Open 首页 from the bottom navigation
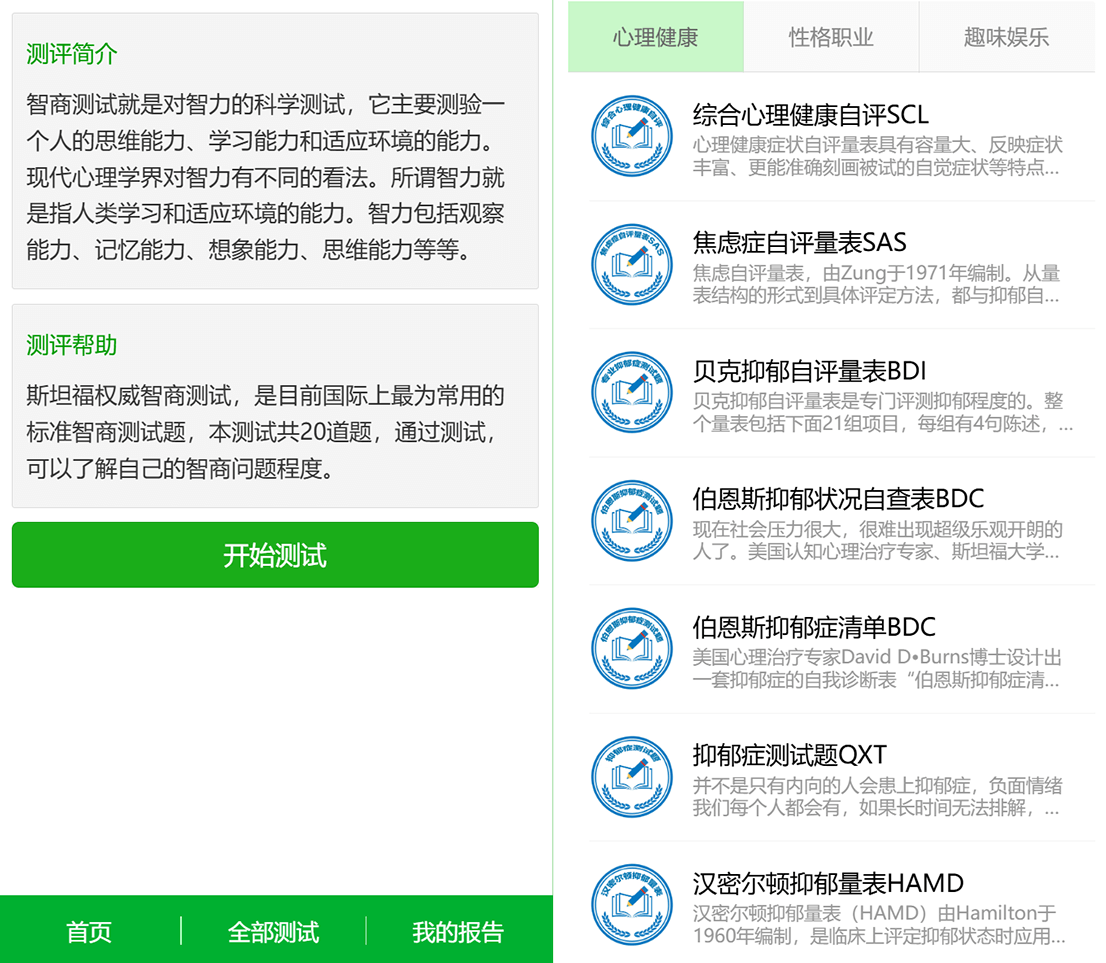1106x963 pixels. click(88, 931)
